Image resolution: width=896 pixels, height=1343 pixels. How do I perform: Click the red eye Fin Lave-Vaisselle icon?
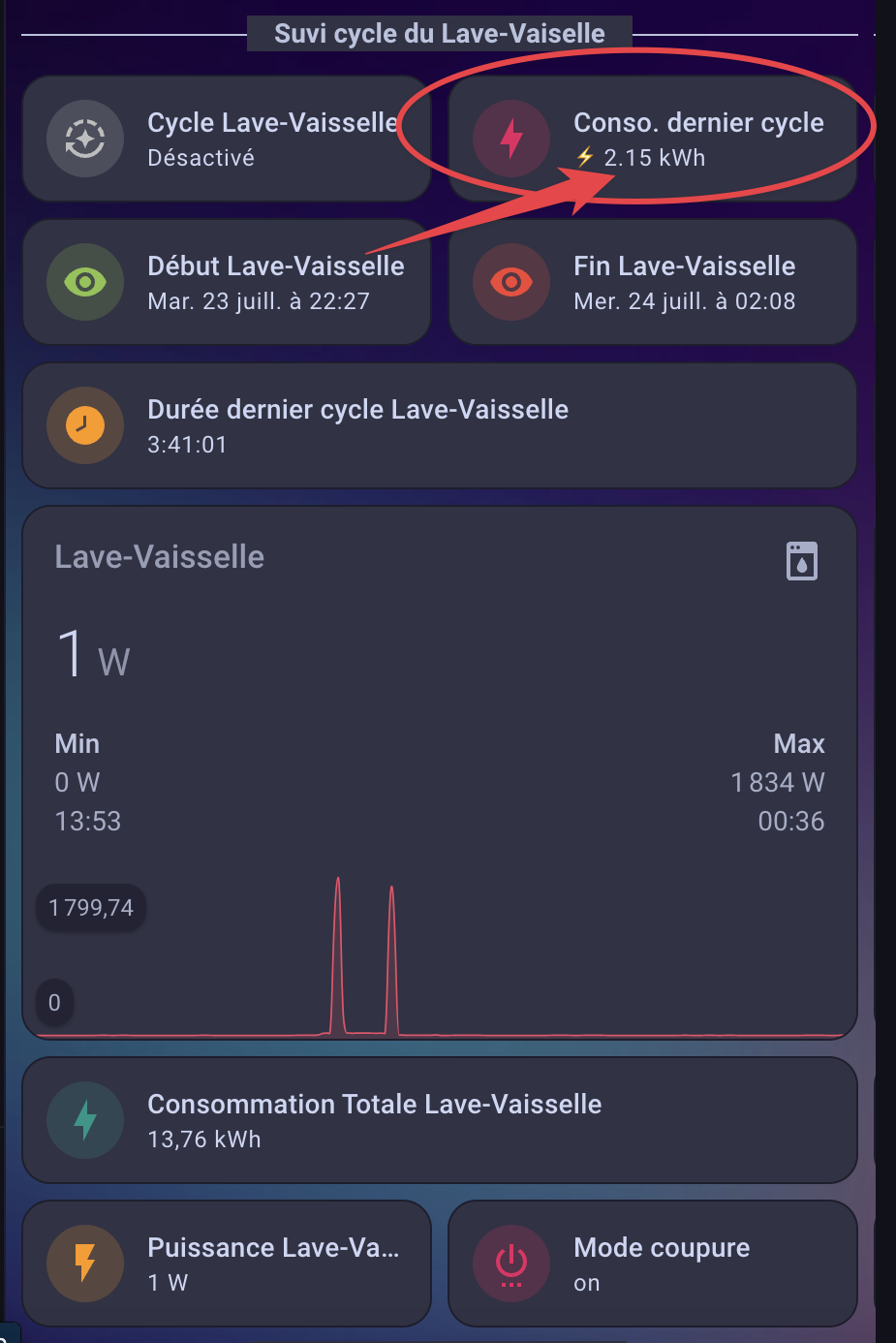click(x=511, y=282)
